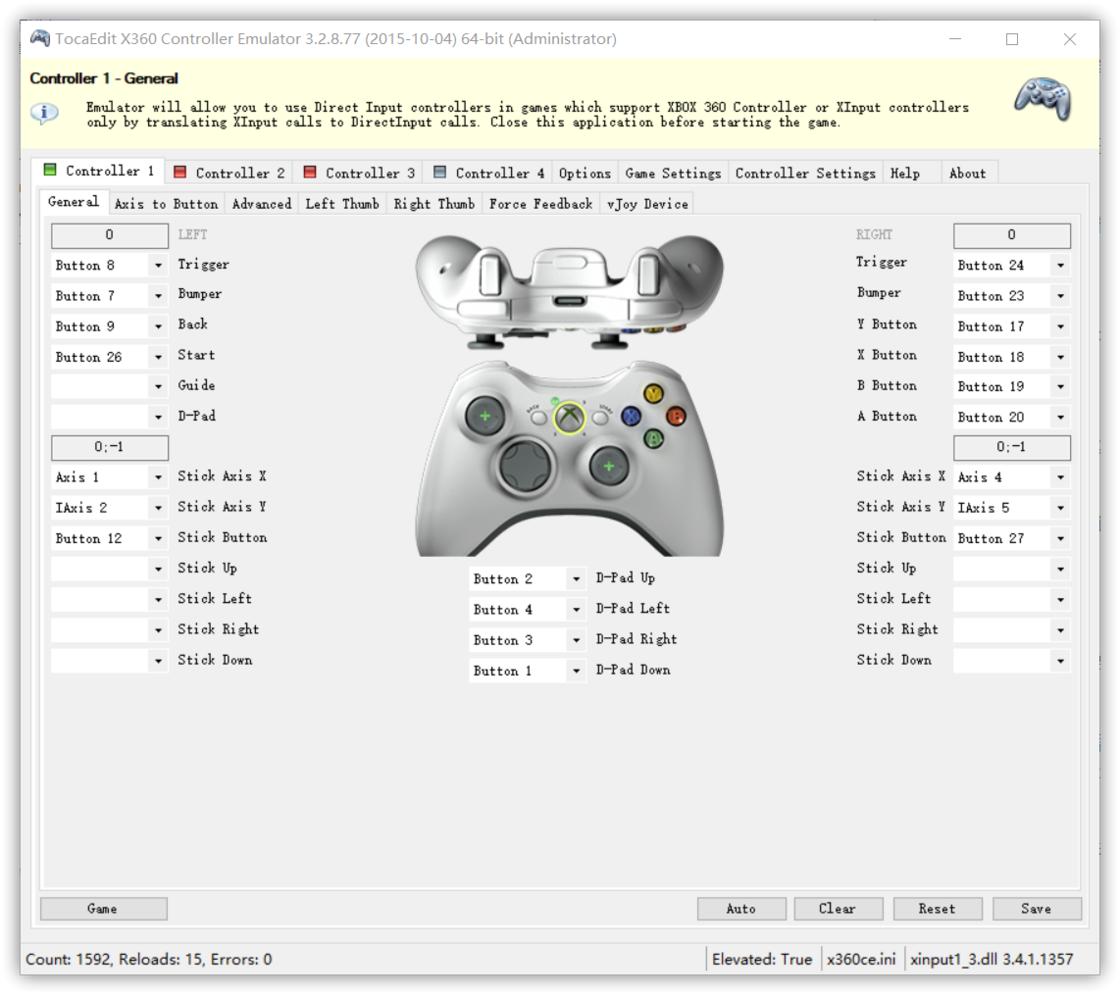Expand the X Button dropdown showing Button 18
The image size is (1120, 995).
point(1011,356)
